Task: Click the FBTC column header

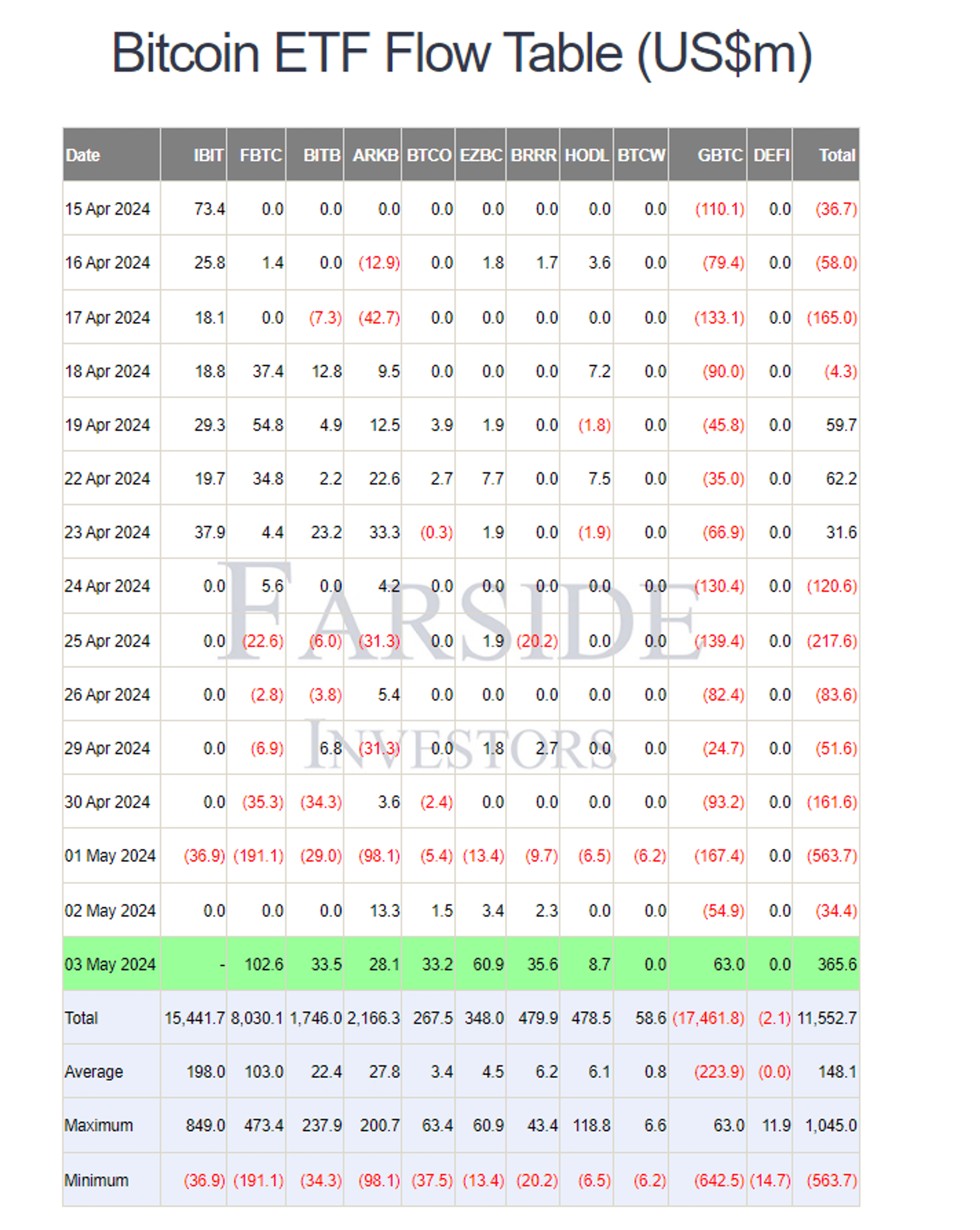Action: pos(256,155)
